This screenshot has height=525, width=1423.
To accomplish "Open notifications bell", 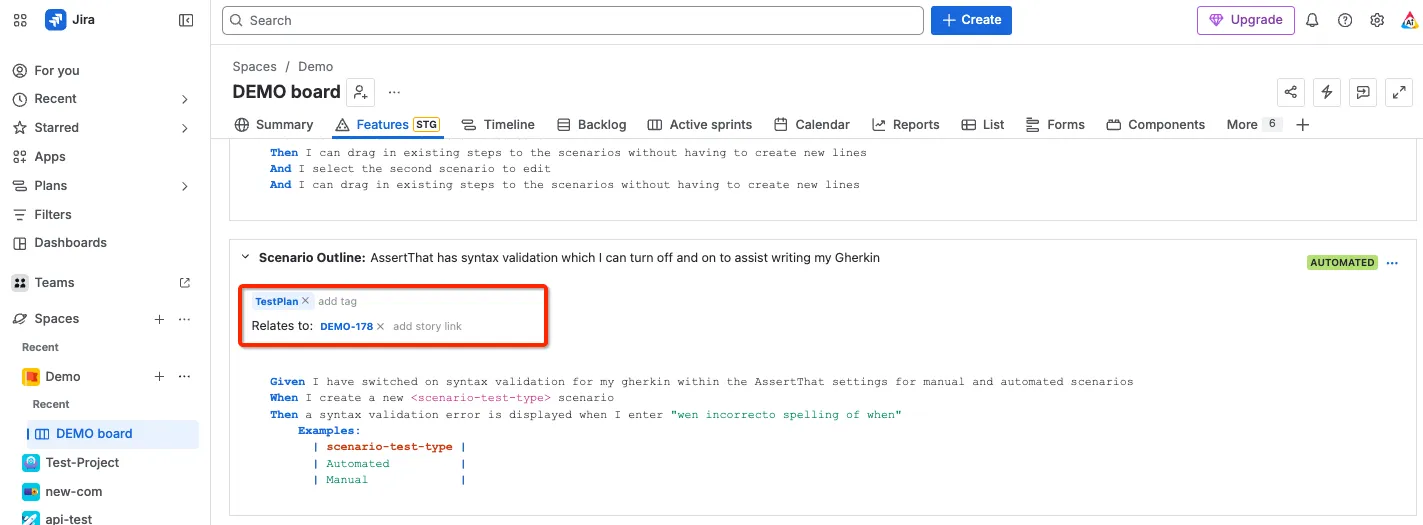I will [1313, 20].
